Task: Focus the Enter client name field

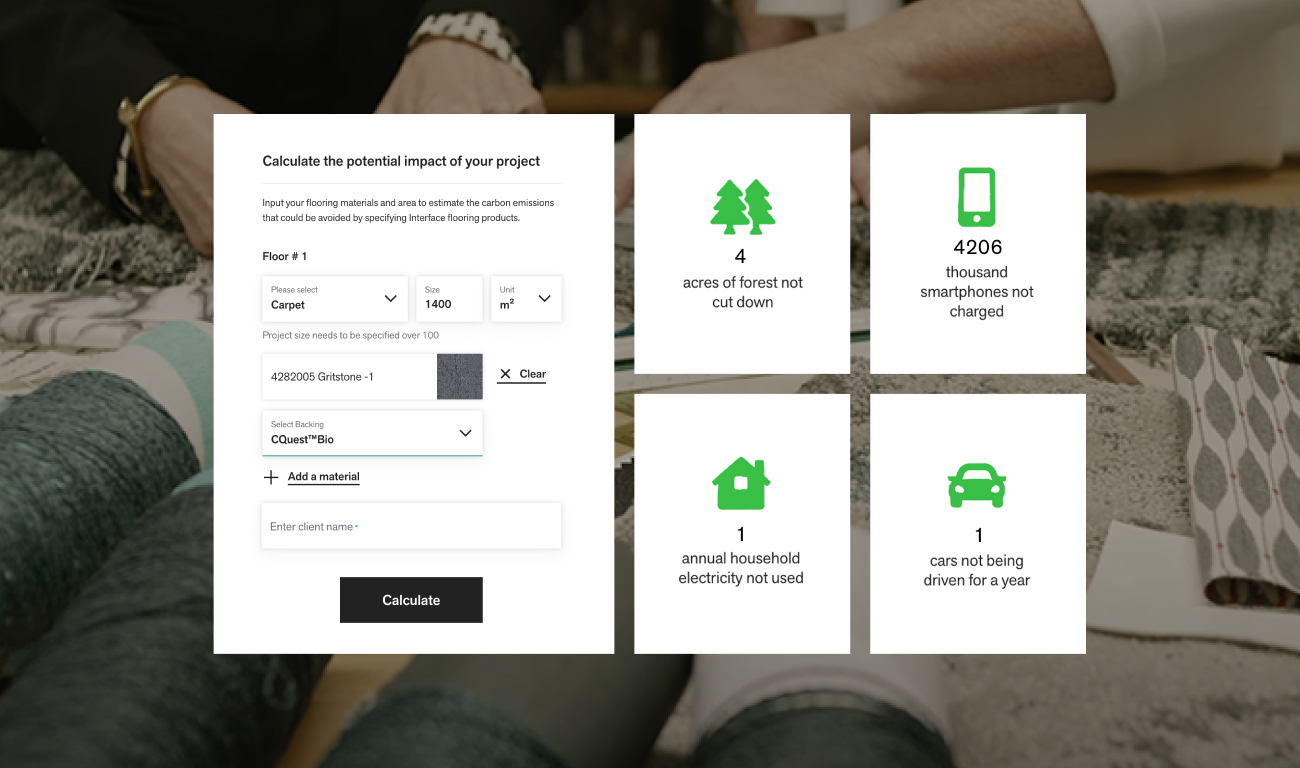Action: [x=411, y=526]
